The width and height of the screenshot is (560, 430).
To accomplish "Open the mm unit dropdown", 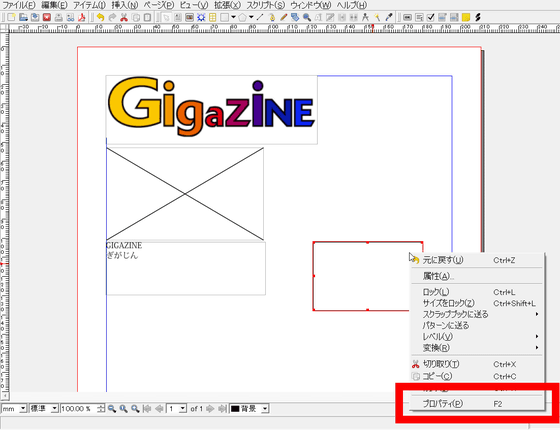I will pyautogui.click(x=23, y=408).
